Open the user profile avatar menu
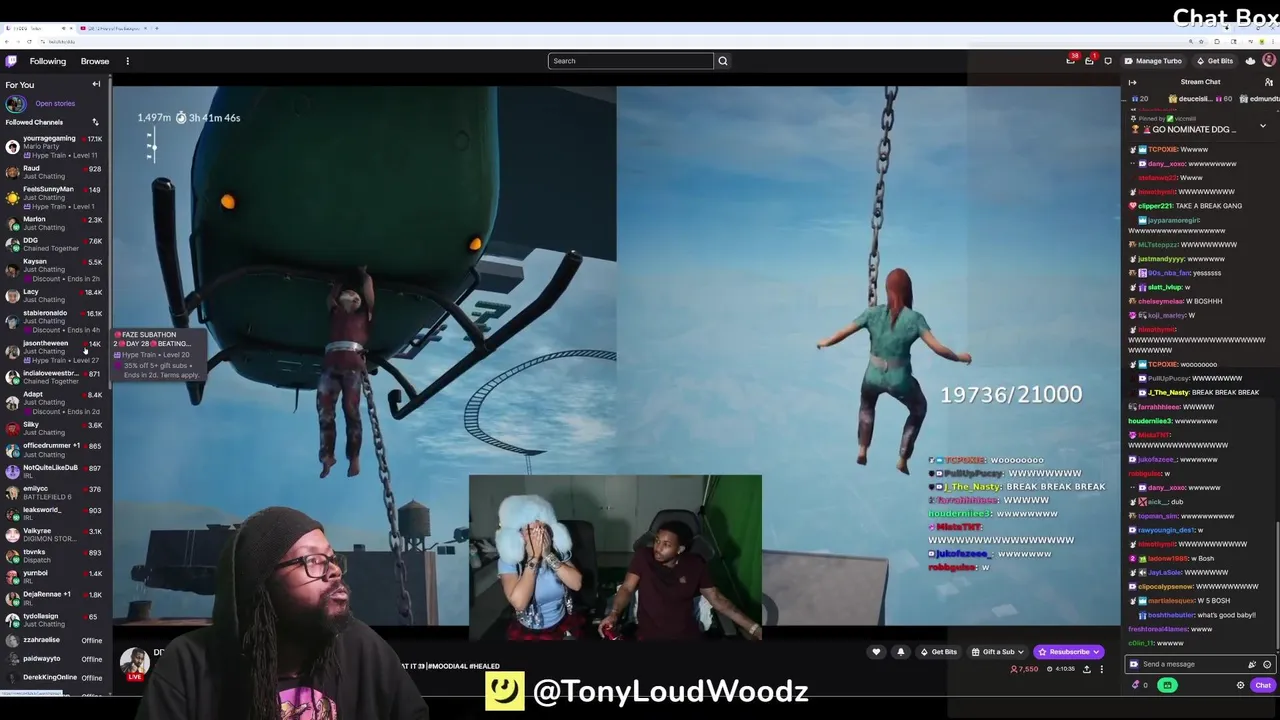 coord(1269,61)
